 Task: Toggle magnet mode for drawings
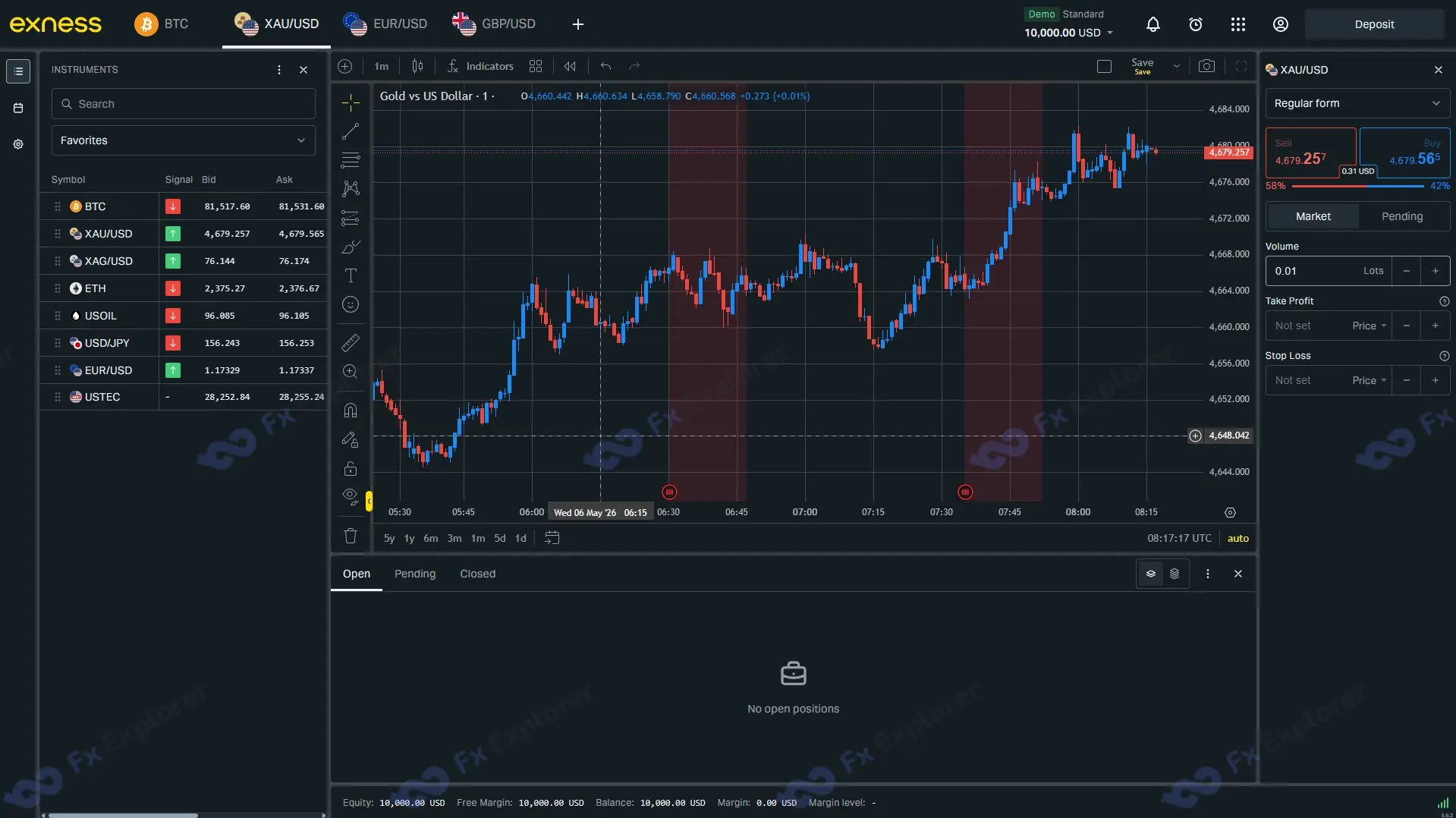coord(351,411)
